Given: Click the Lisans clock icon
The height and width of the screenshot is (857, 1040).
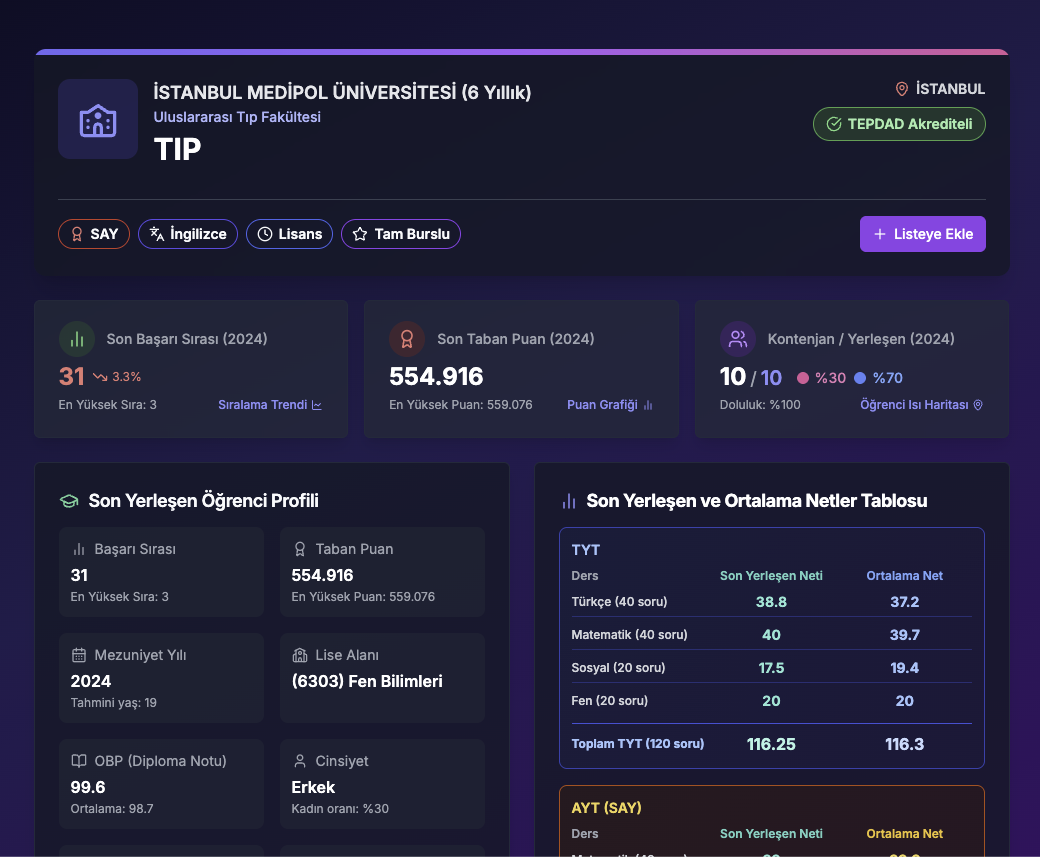Looking at the screenshot, I should coord(265,234).
